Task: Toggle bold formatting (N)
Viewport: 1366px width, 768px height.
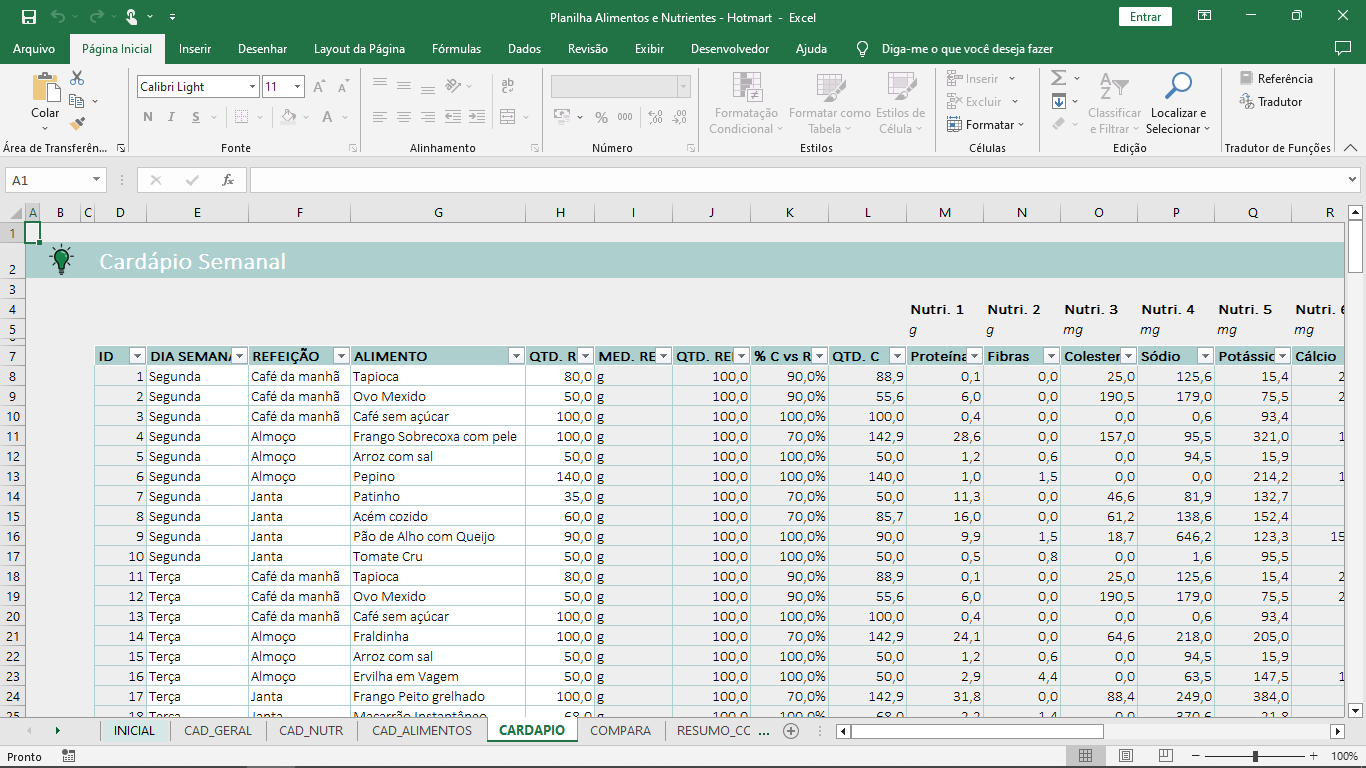Action: [146, 117]
